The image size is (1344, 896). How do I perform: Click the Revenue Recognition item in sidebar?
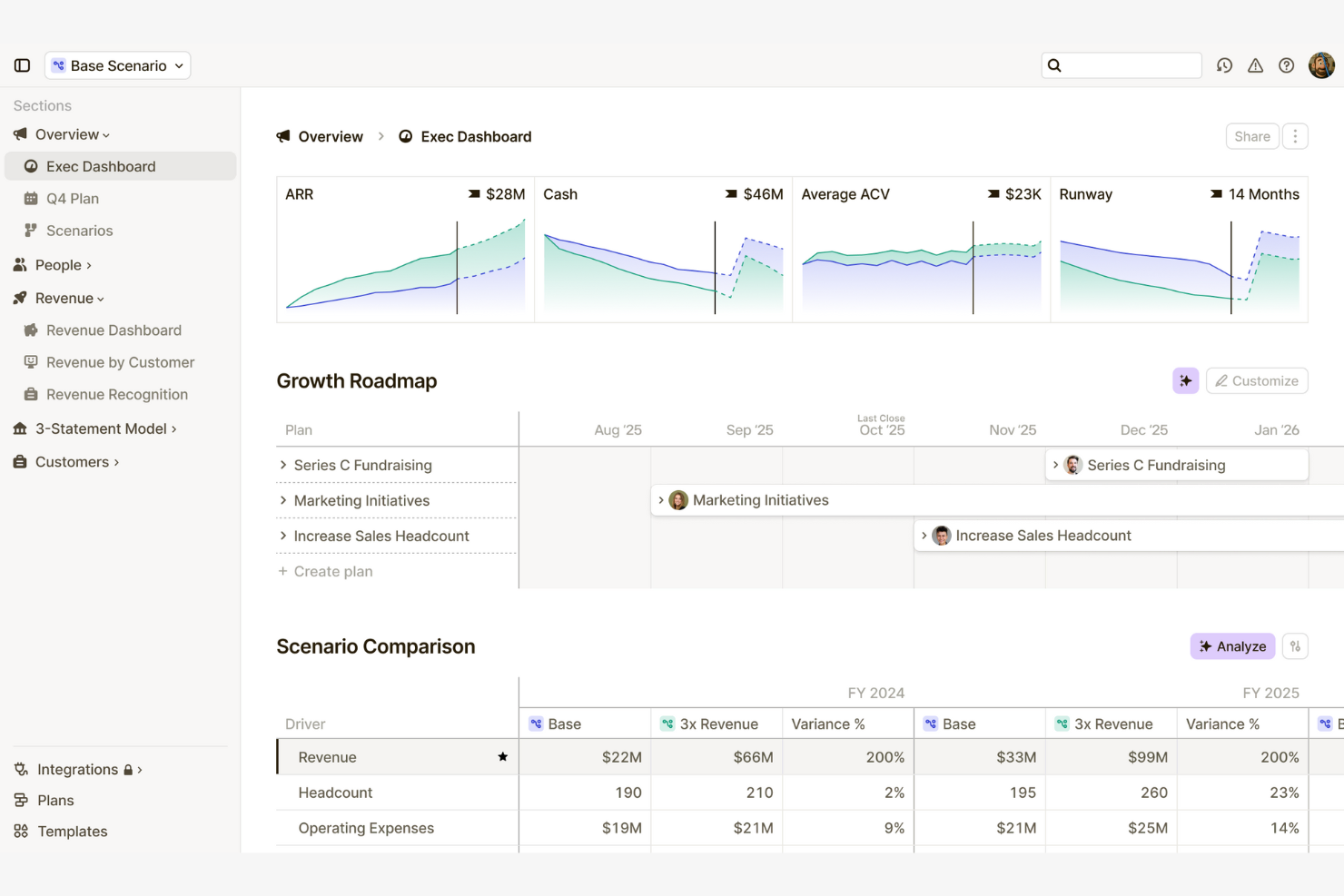[115, 394]
